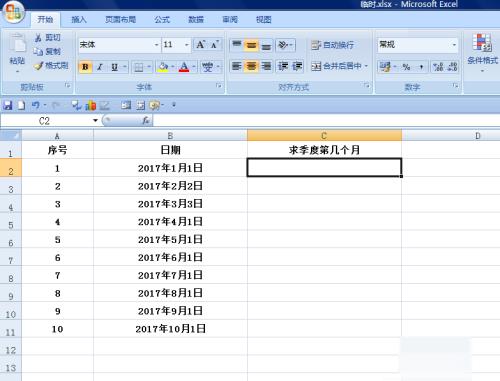Select cell B2 containing 2017年1月1日
The width and height of the screenshot is (500, 381).
[170, 168]
